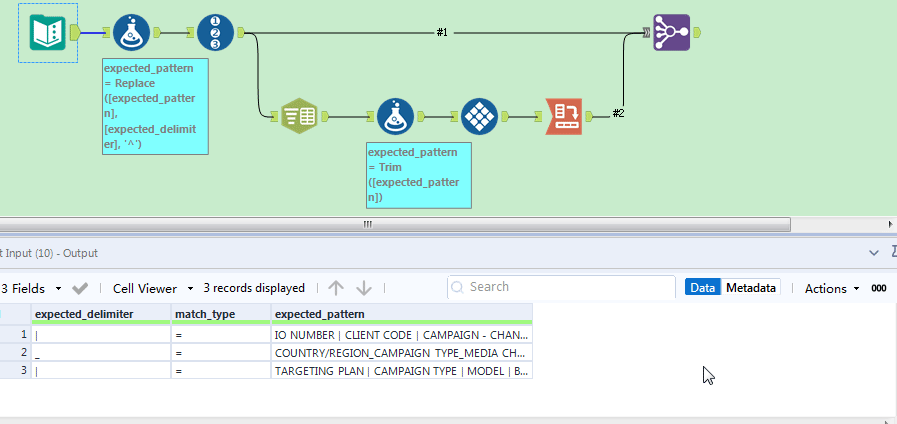Click the expected_pattern column header
Image resolution: width=897 pixels, height=424 pixels.
pos(402,314)
